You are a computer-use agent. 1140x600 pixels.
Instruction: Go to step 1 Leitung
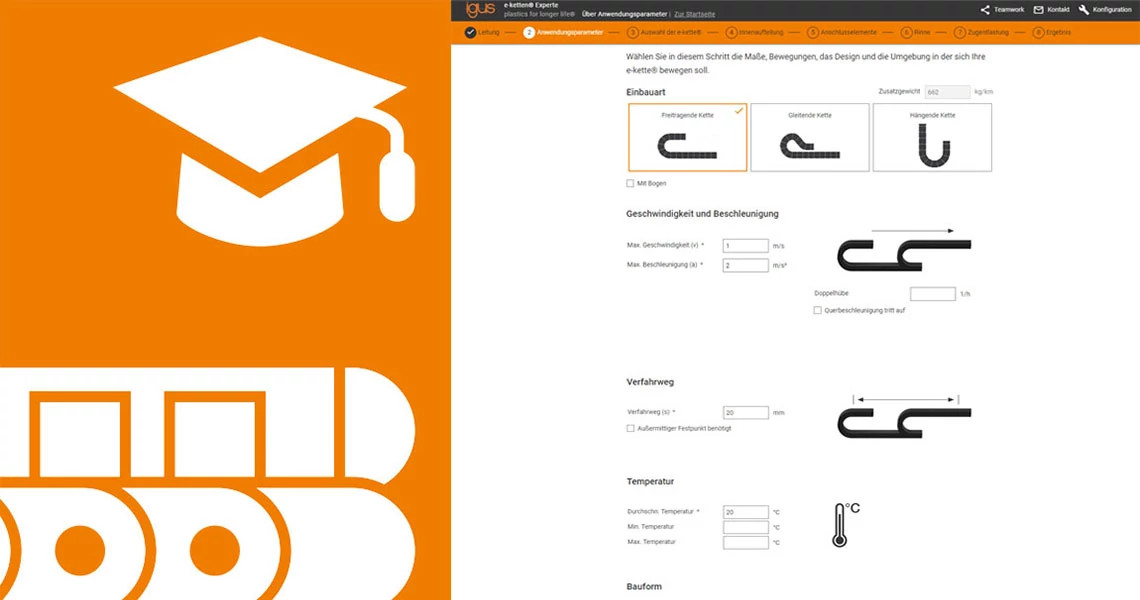[481, 33]
